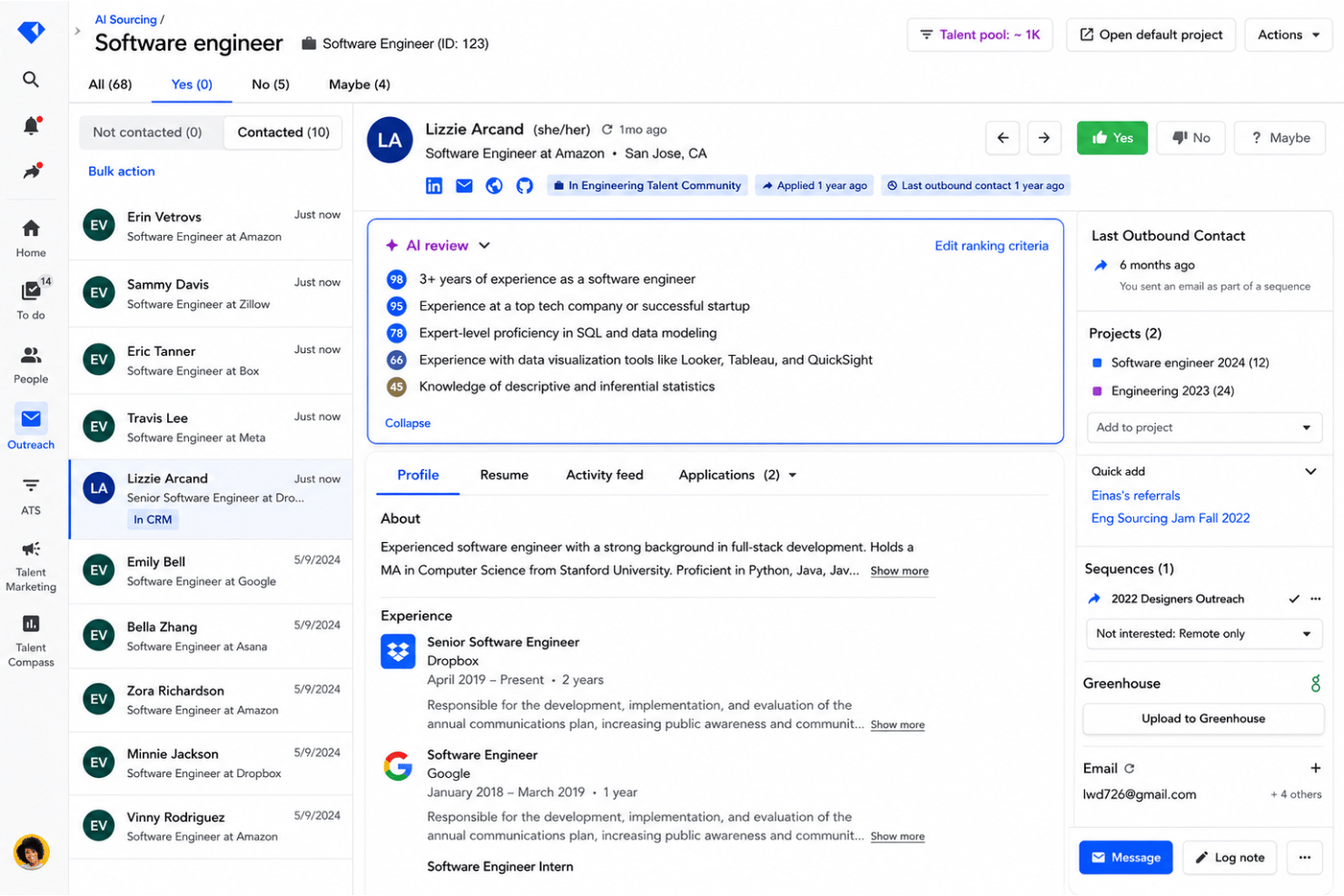Show more of Google experience description
The image size is (1344, 896).
click(x=897, y=836)
